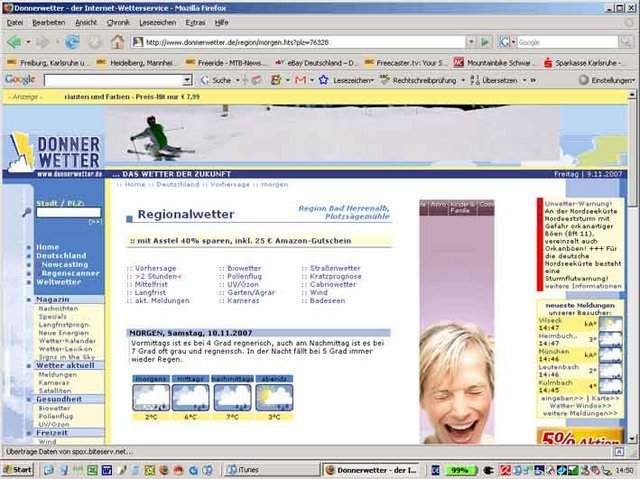
Task: Switch to the iTunes taskbar button
Action: [x=271, y=470]
